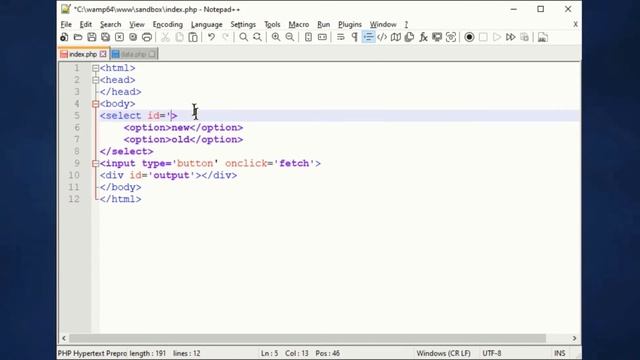Open the Edit menu
This screenshot has width=640, height=360.
[x=85, y=24]
